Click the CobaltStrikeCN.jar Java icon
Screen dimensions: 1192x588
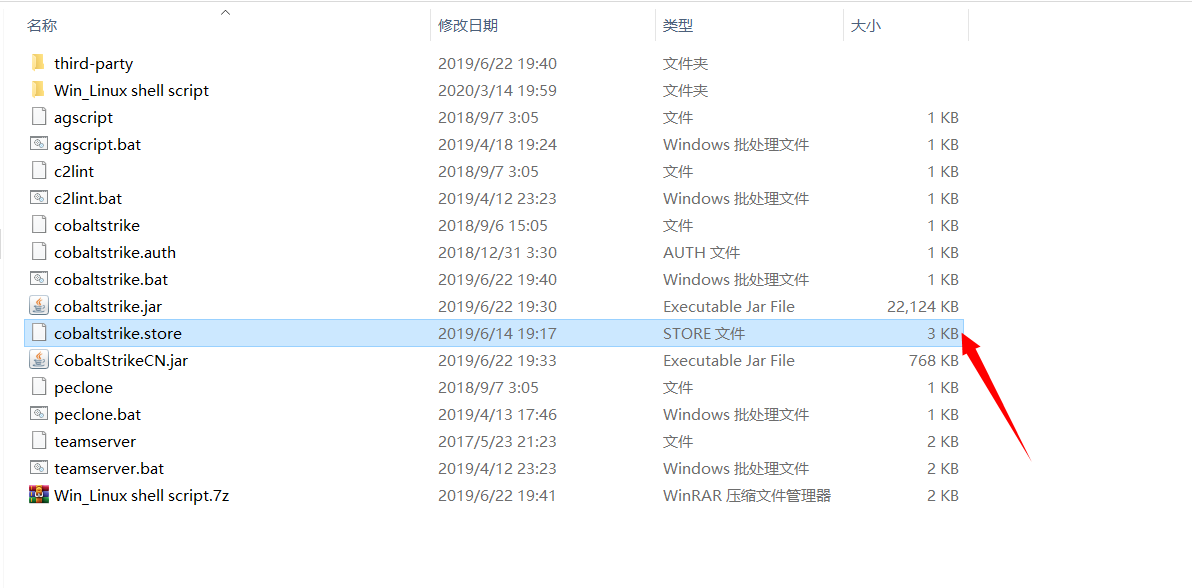tap(39, 361)
